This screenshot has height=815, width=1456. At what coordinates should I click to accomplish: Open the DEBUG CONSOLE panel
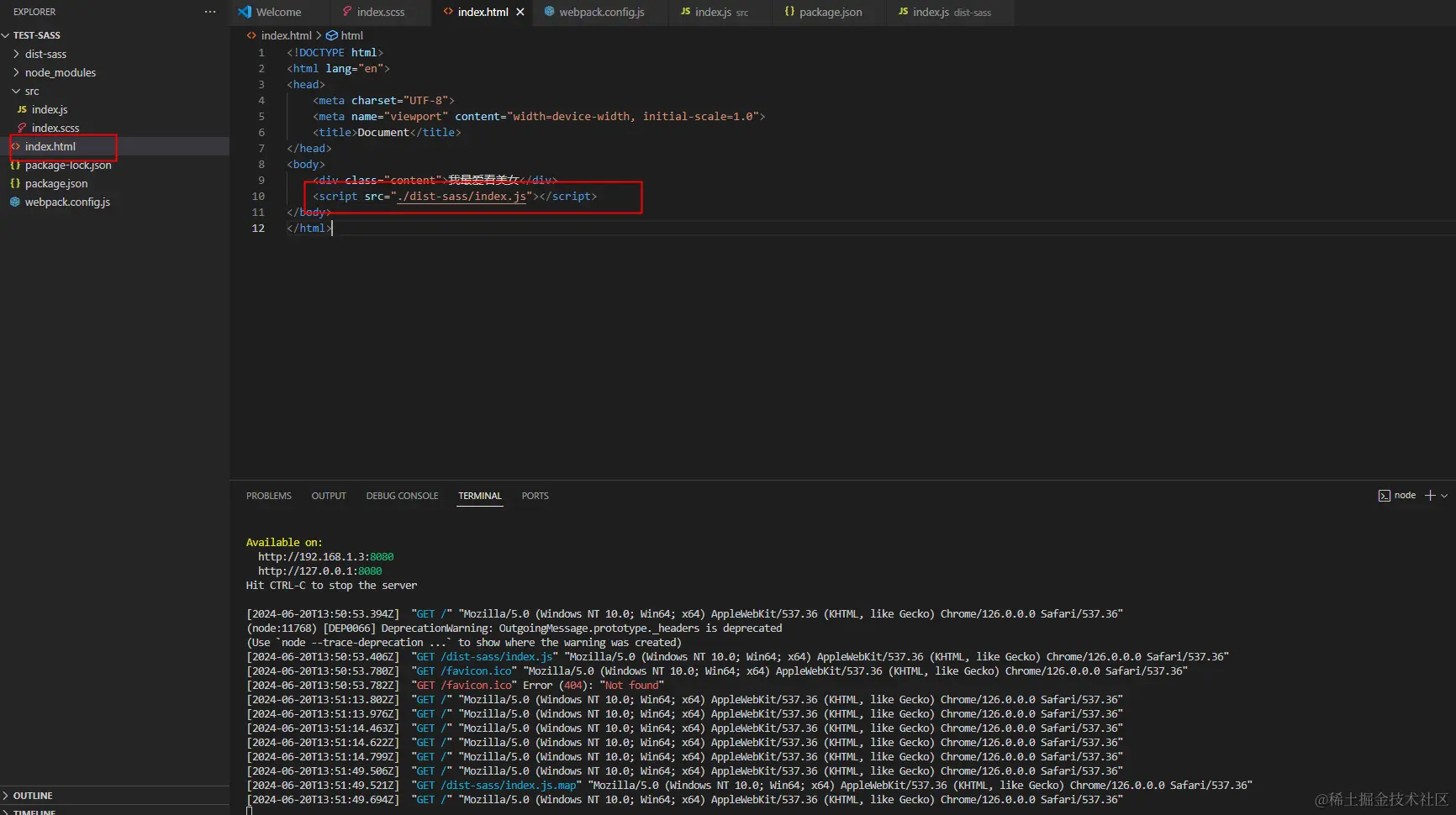click(403, 496)
